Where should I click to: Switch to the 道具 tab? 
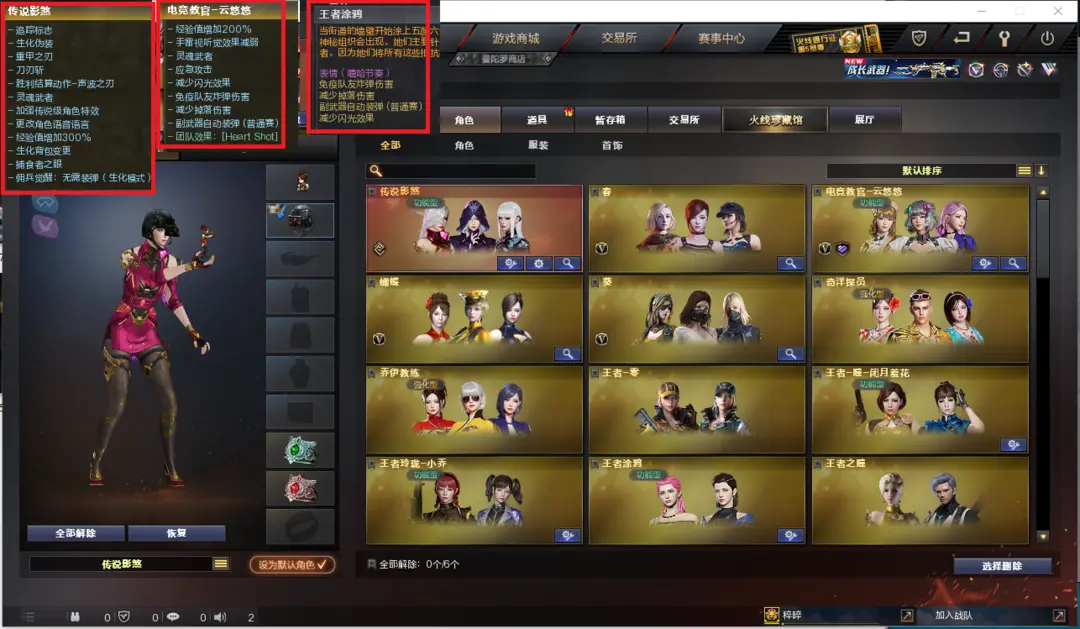coord(537,119)
